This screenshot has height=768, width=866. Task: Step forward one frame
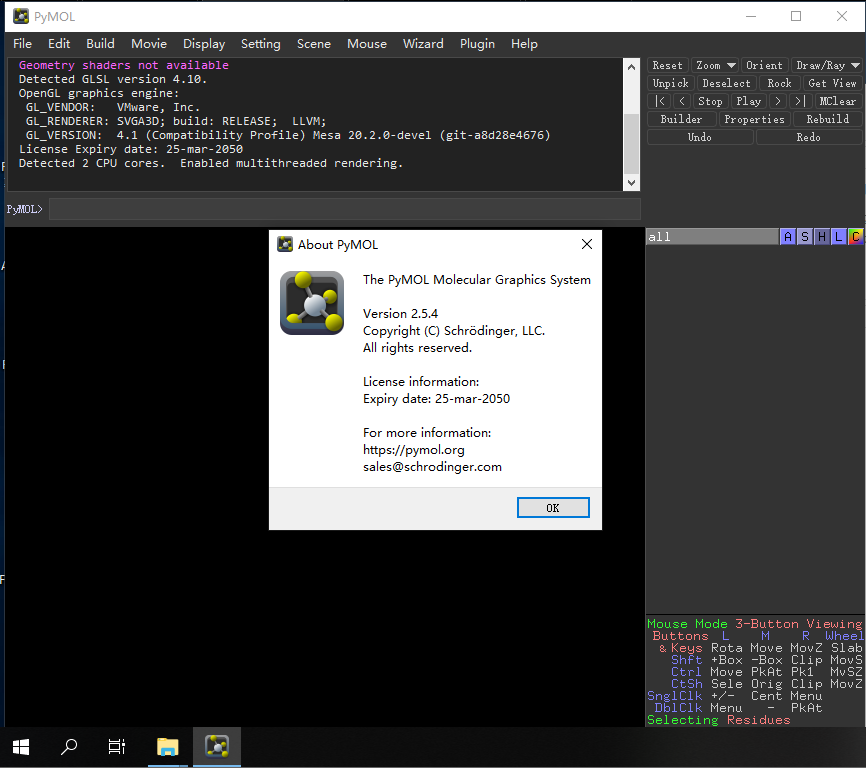tap(778, 101)
